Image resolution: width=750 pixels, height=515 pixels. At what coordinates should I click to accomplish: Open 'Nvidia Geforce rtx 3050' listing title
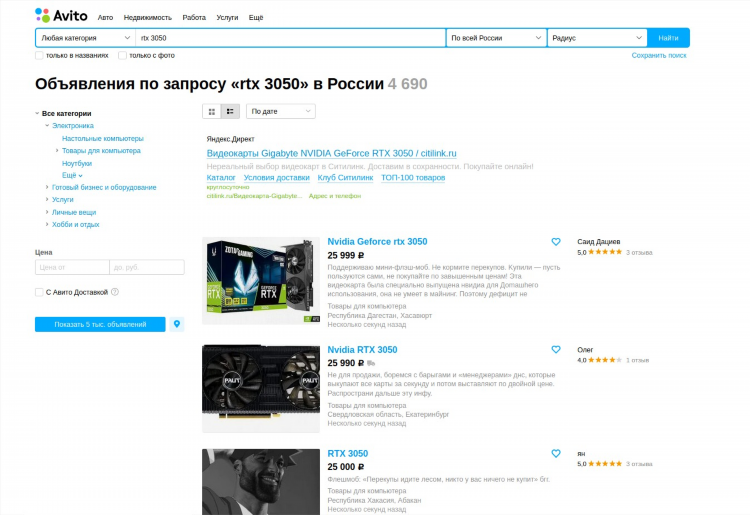[x=377, y=241]
